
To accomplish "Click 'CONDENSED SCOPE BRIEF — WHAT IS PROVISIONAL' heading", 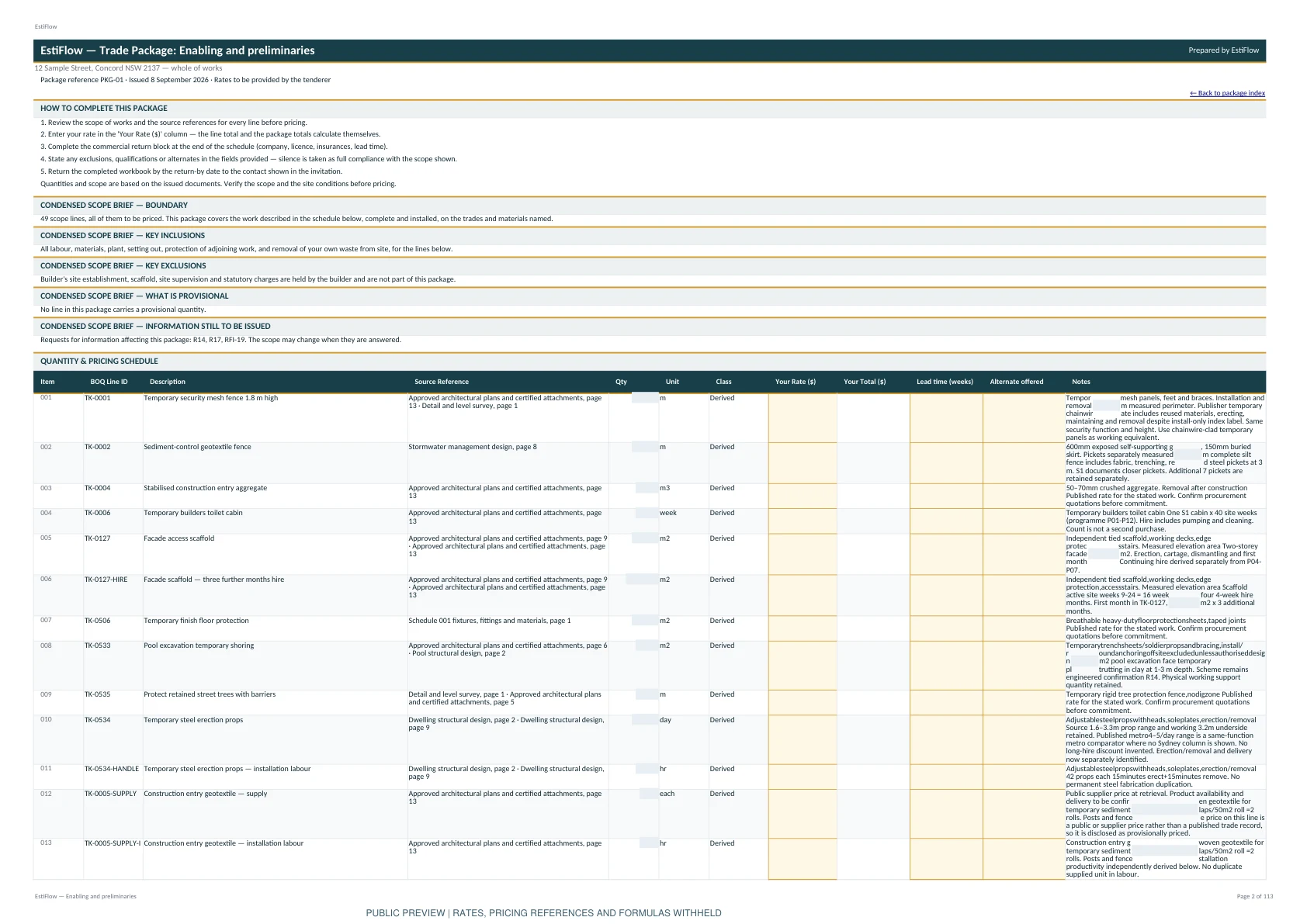I will [x=134, y=296].
